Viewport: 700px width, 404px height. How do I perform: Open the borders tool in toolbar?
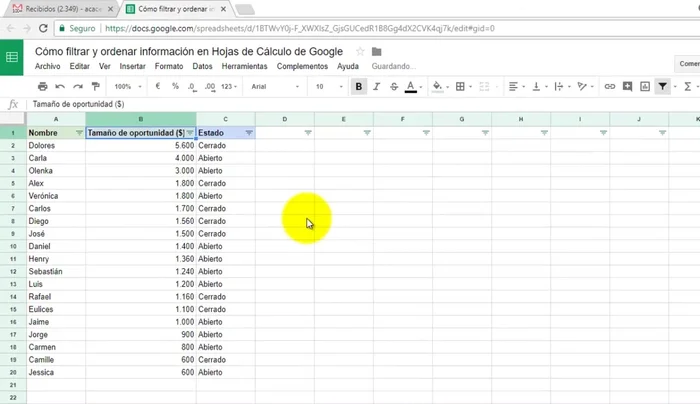coord(461,87)
